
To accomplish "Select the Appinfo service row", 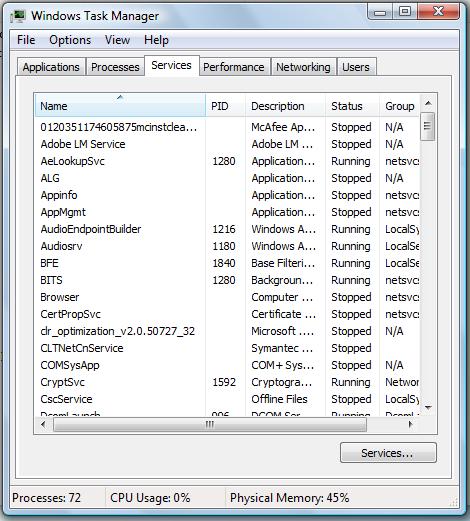I will (227, 195).
